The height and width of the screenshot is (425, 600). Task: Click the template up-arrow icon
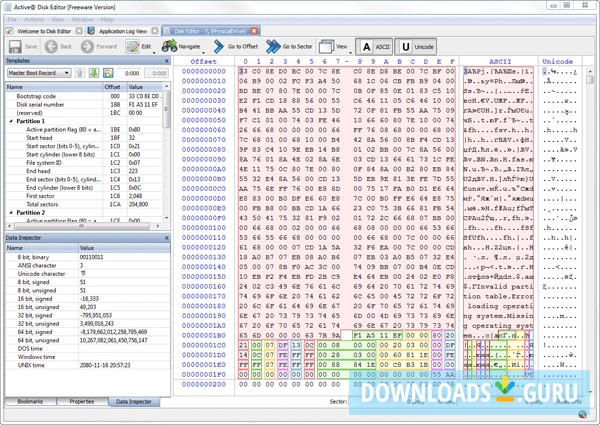(x=80, y=73)
